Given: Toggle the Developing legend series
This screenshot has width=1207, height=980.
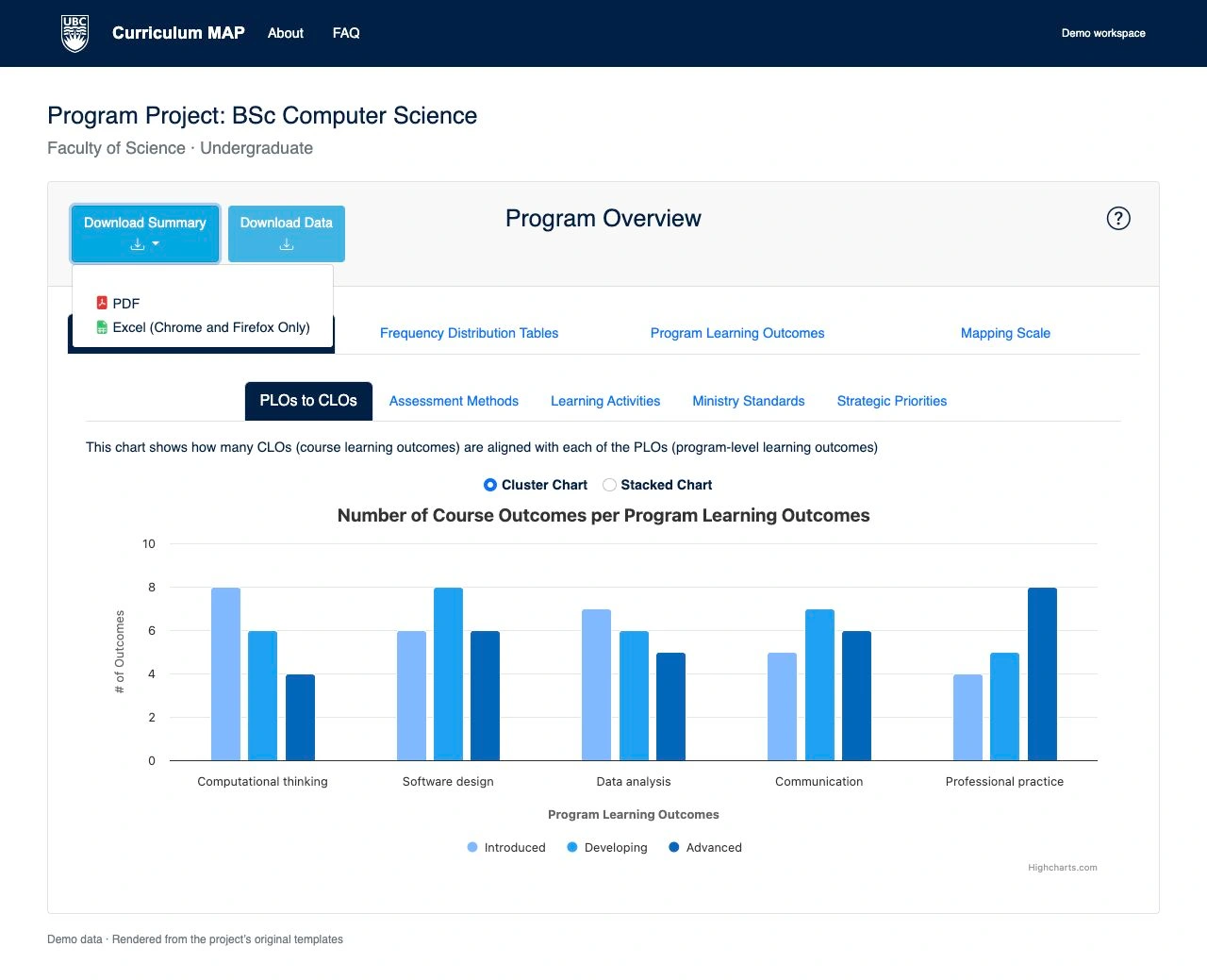Looking at the screenshot, I should [607, 848].
